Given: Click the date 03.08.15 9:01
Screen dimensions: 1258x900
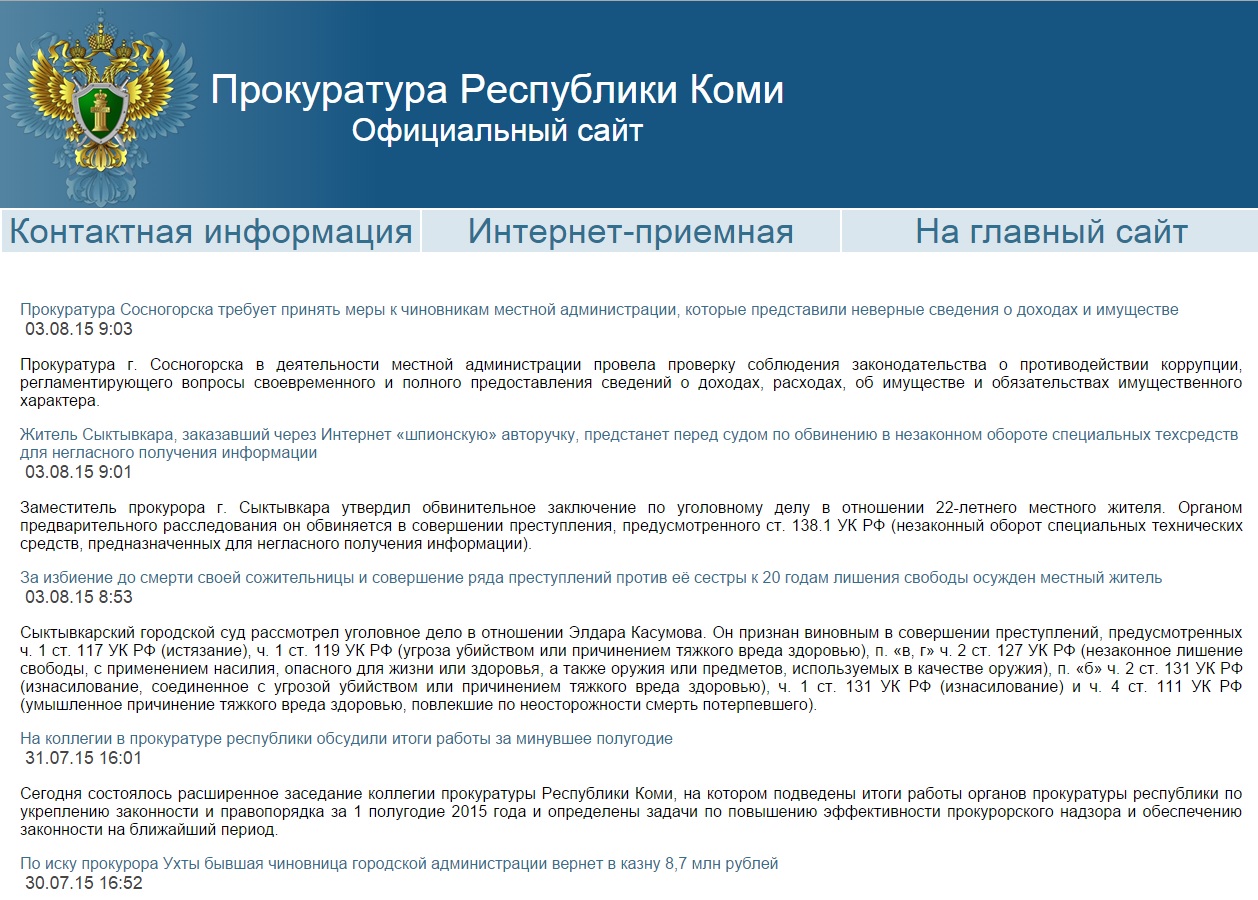Looking at the screenshot, I should coord(78,472).
